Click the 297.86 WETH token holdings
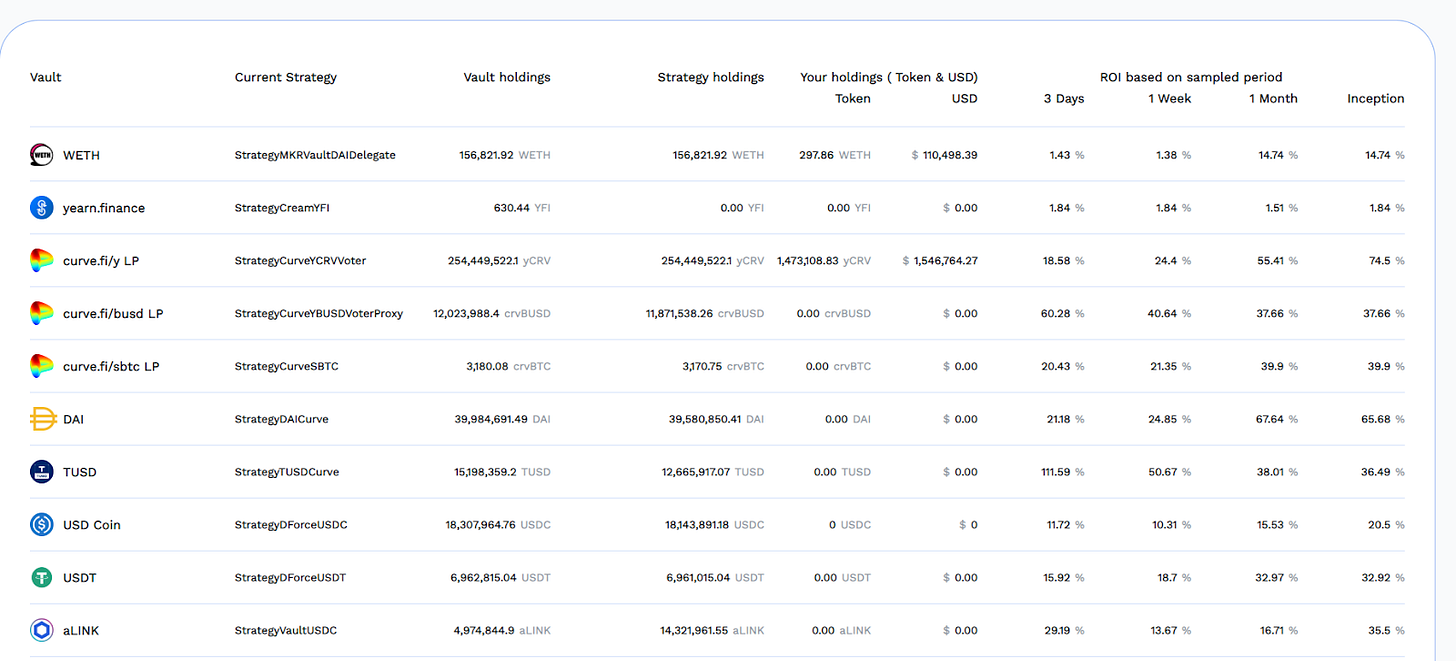Viewport: 1456px width, 661px height. [835, 155]
